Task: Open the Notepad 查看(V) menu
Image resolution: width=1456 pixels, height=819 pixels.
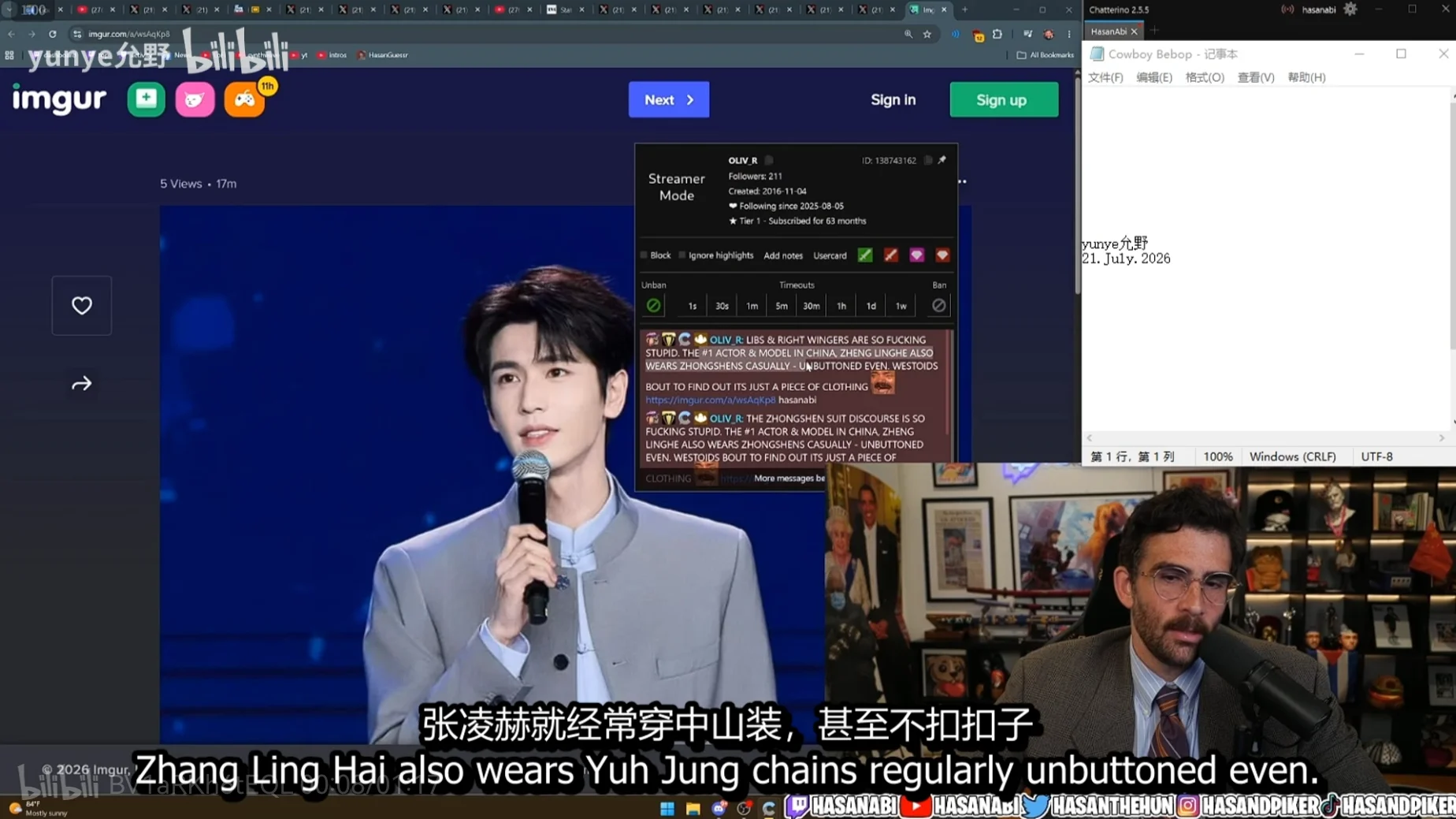Action: coord(1256,77)
